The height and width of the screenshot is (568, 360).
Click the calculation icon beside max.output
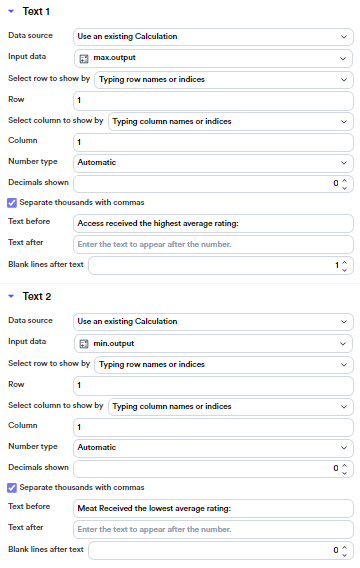84,58
